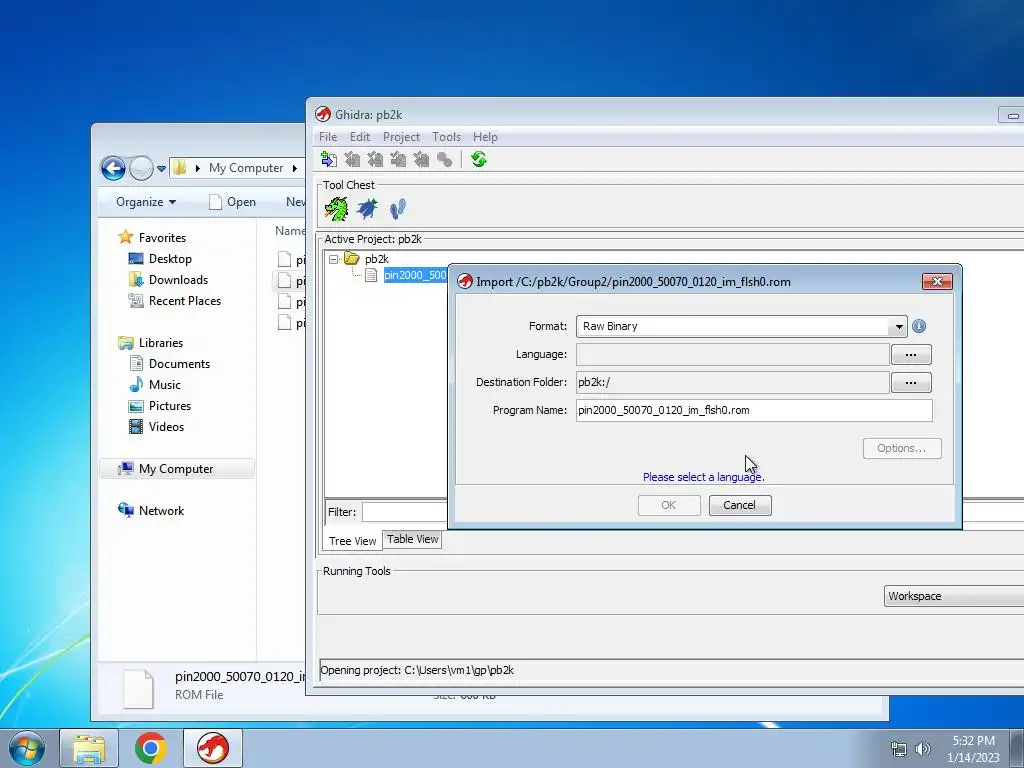Image resolution: width=1024 pixels, height=768 pixels.
Task: Switch to the Table View tab
Action: tap(412, 539)
